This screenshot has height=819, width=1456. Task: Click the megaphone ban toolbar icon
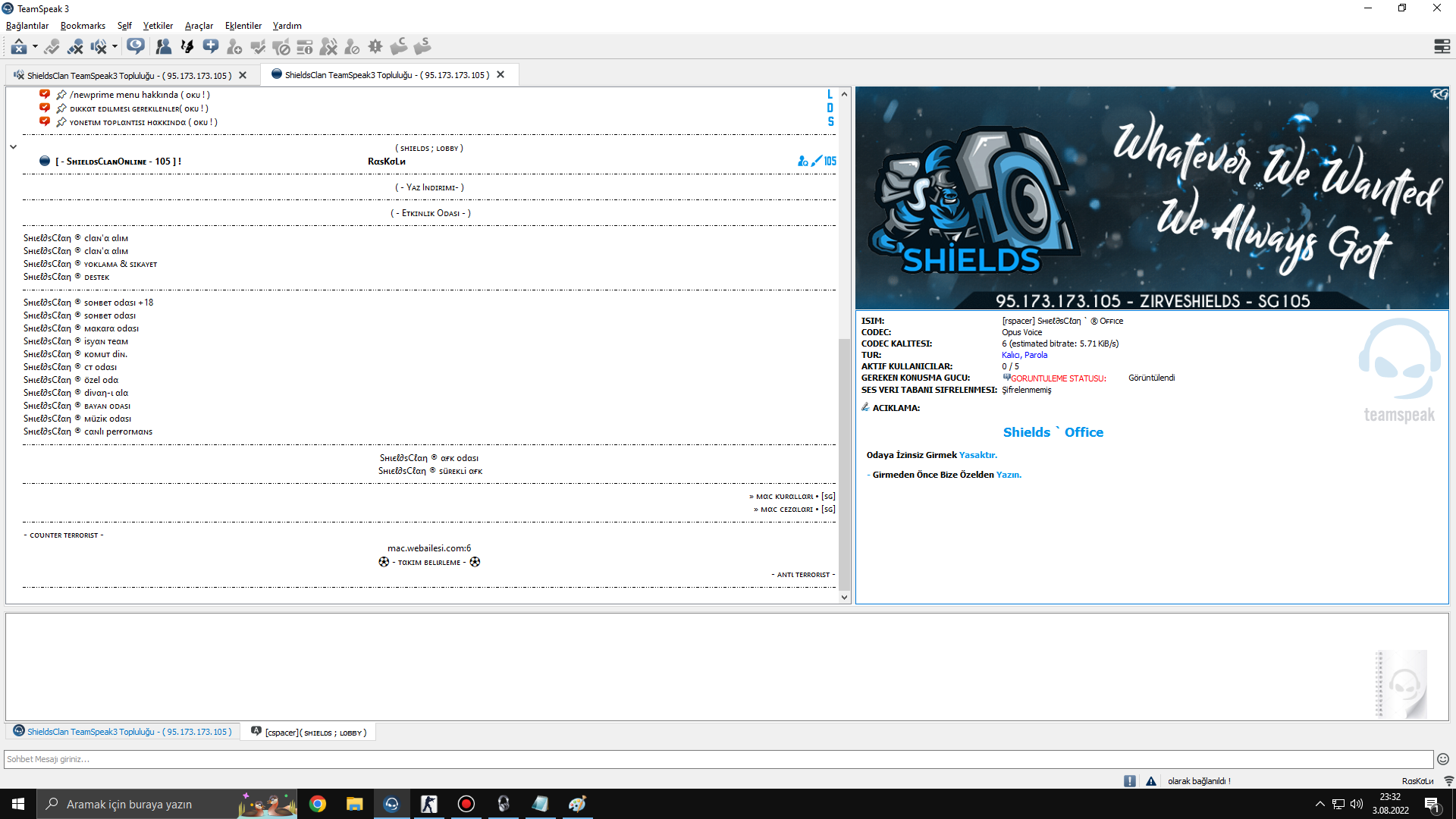(281, 47)
